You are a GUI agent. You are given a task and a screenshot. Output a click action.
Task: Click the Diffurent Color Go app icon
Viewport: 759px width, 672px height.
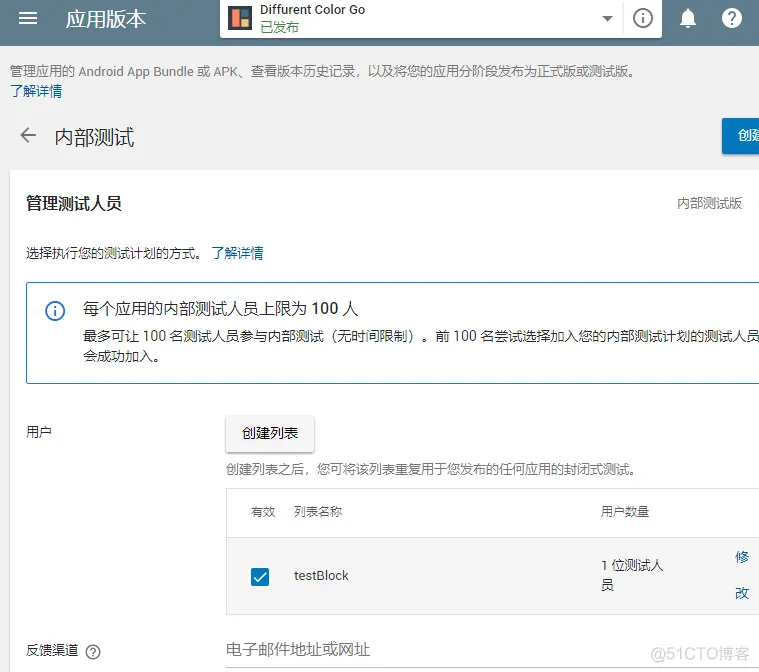(x=240, y=18)
